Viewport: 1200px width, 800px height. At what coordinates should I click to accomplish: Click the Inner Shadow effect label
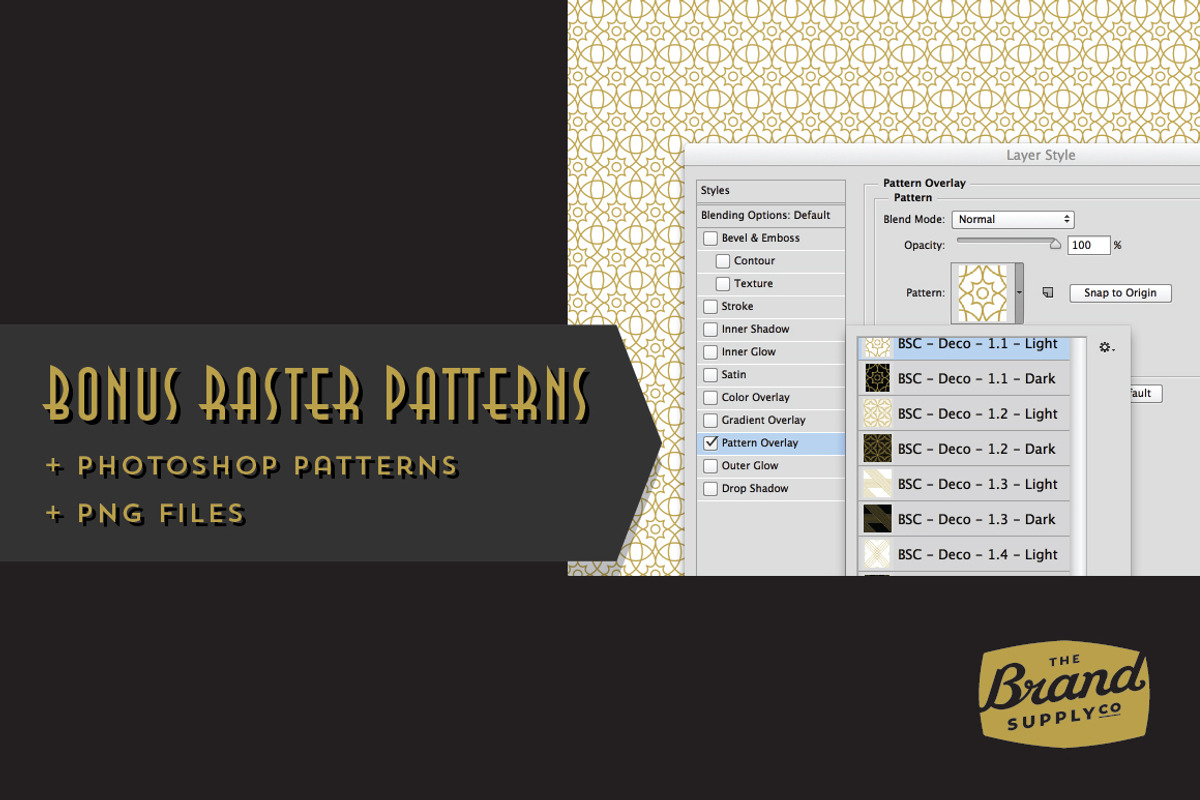[756, 330]
